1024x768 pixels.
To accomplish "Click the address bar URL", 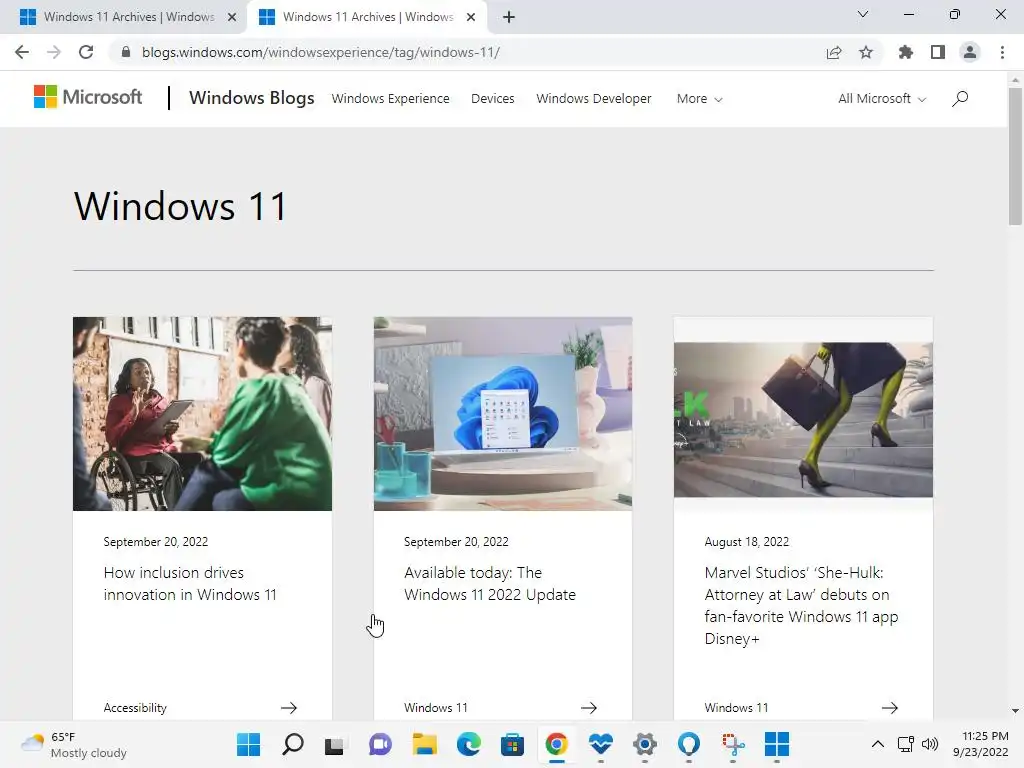I will click(x=321, y=52).
